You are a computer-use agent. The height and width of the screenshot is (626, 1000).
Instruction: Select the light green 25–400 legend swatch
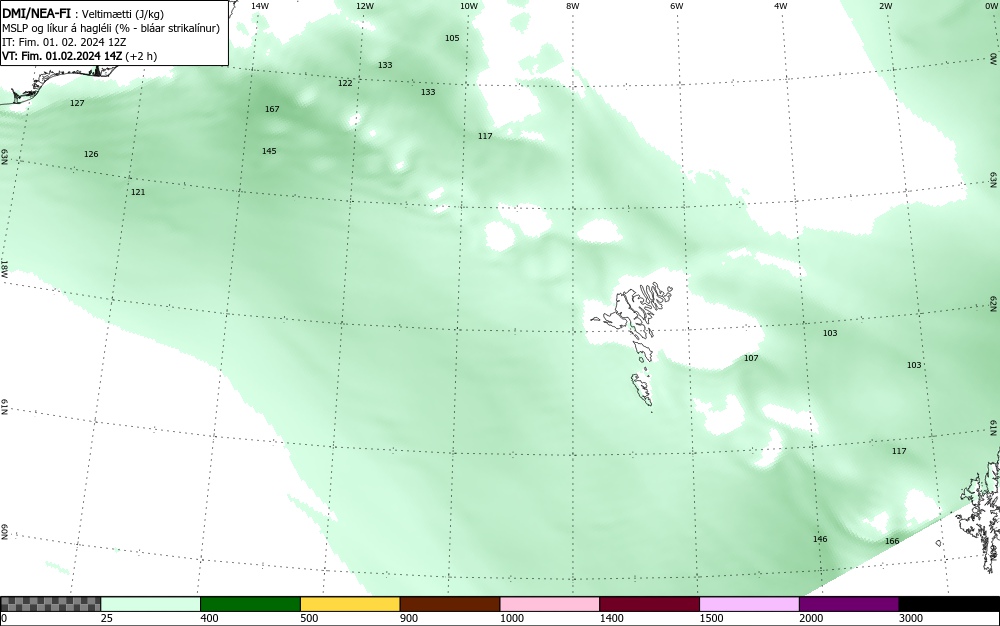coord(151,604)
